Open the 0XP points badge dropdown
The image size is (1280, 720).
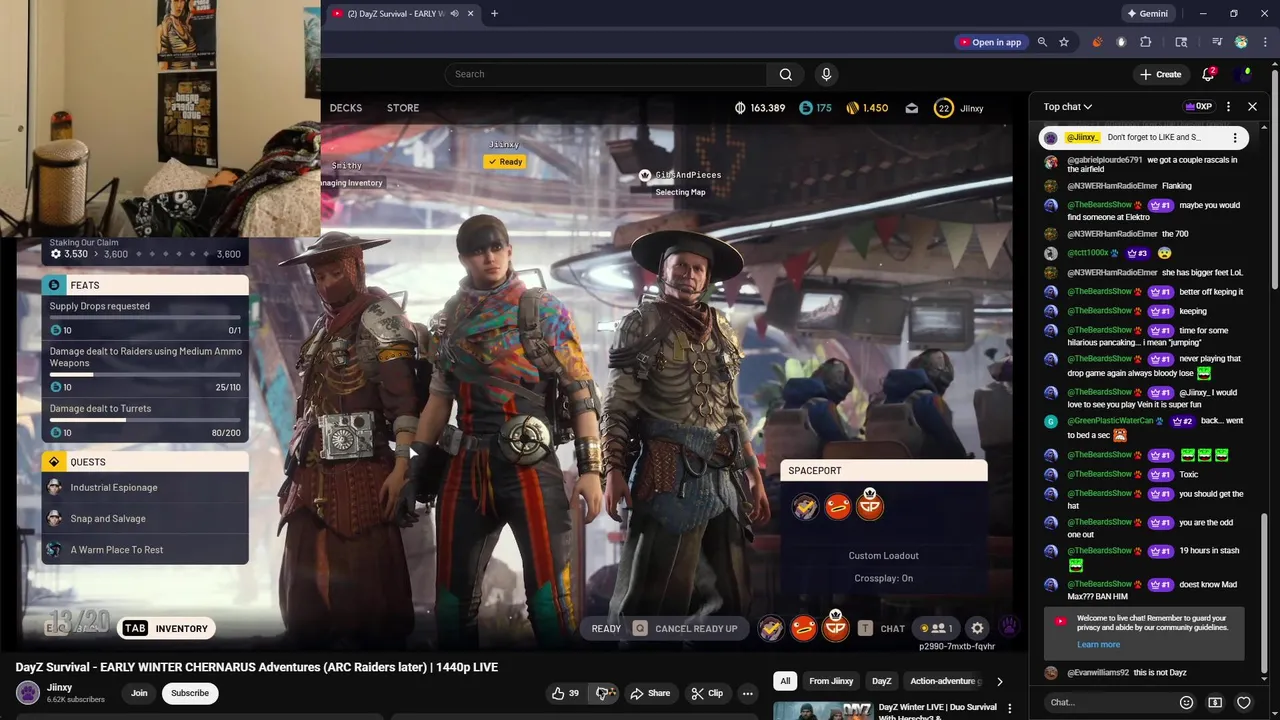point(1198,107)
